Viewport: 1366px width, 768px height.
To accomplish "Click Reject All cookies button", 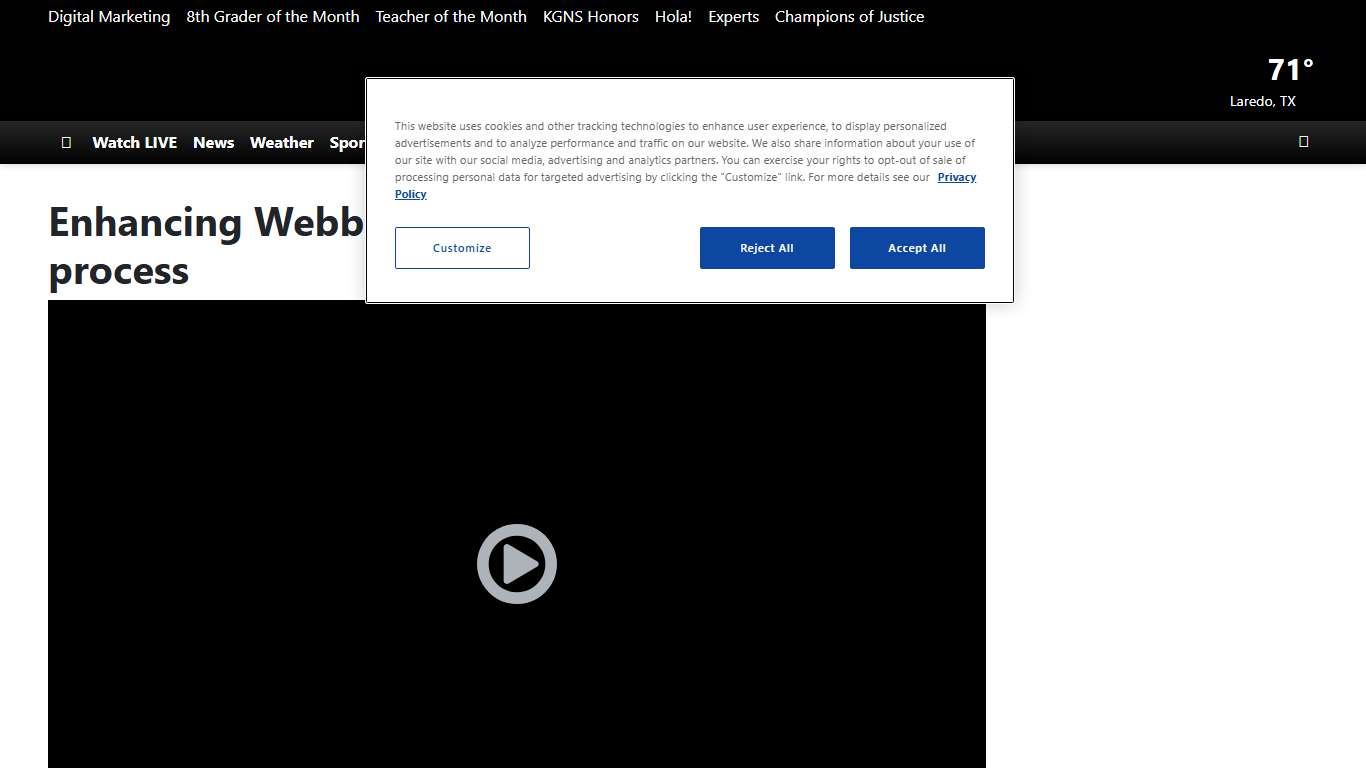I will click(767, 248).
